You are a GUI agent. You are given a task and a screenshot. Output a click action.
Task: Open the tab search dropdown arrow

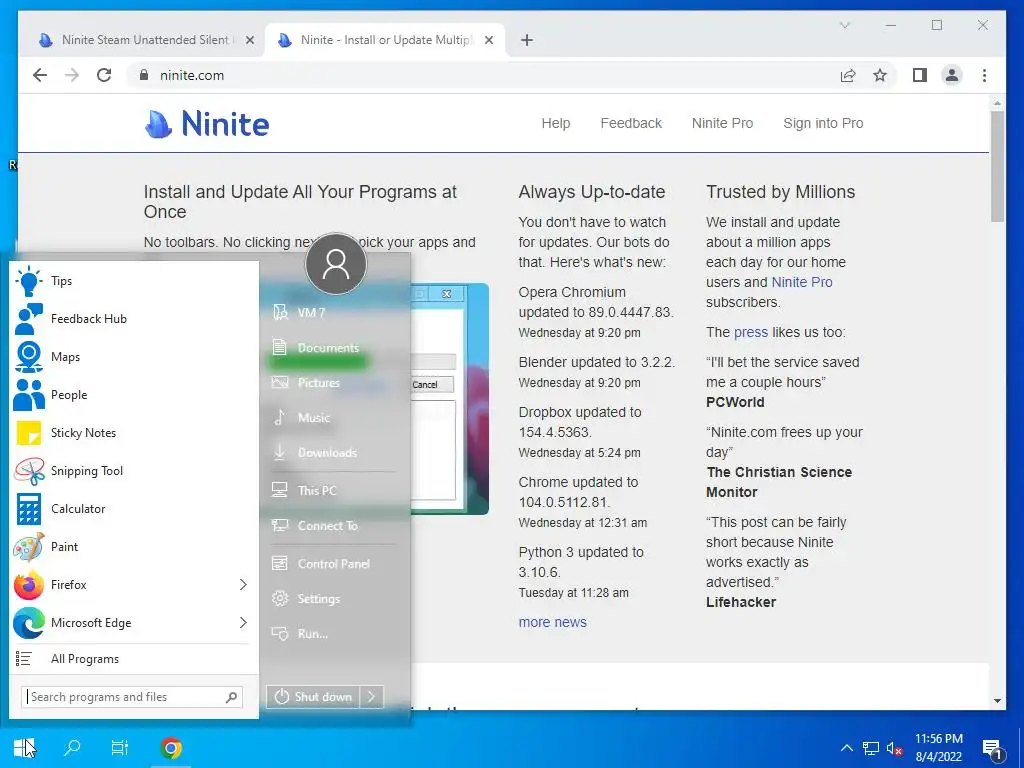tap(844, 25)
